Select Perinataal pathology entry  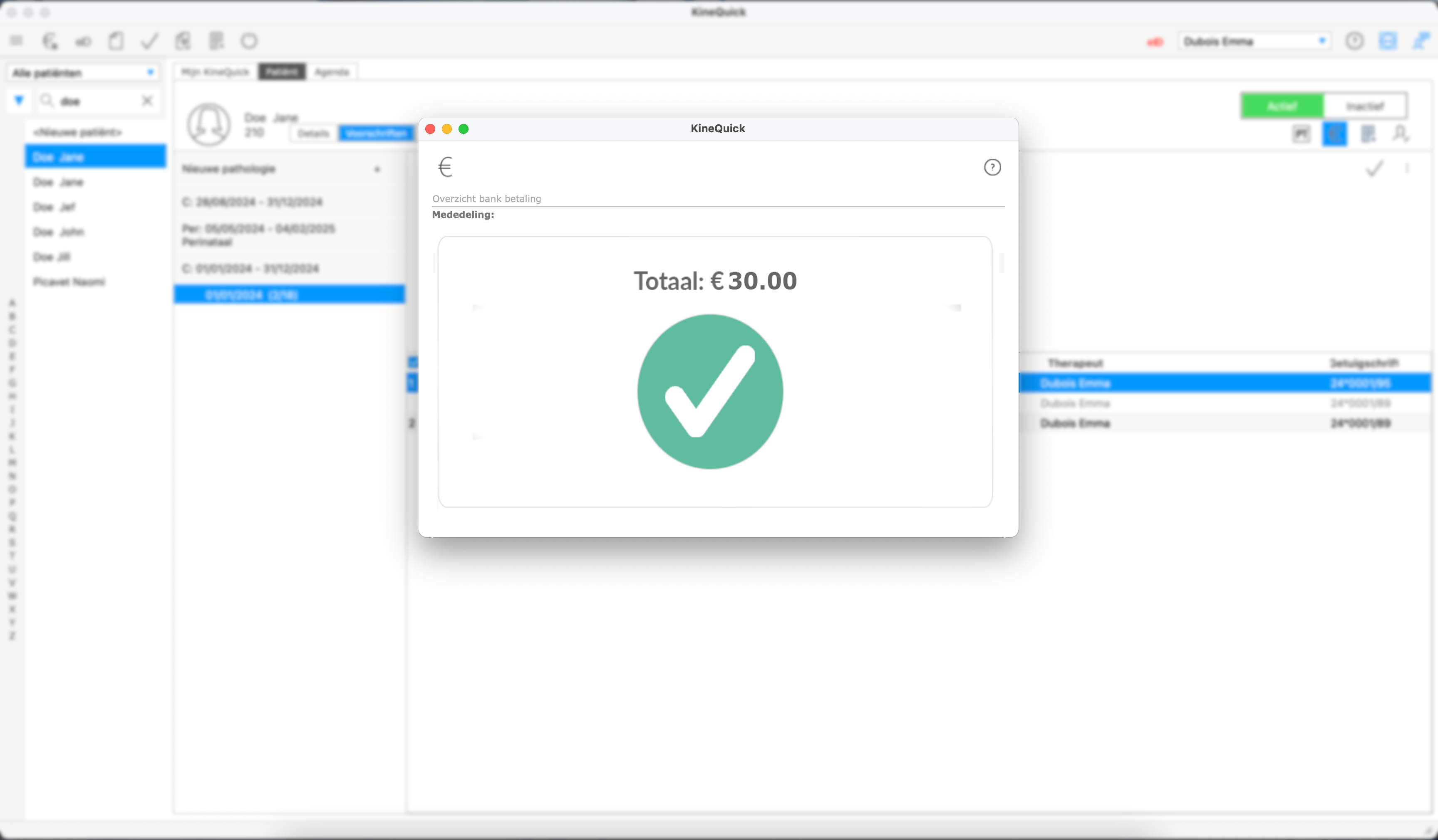tap(290, 235)
